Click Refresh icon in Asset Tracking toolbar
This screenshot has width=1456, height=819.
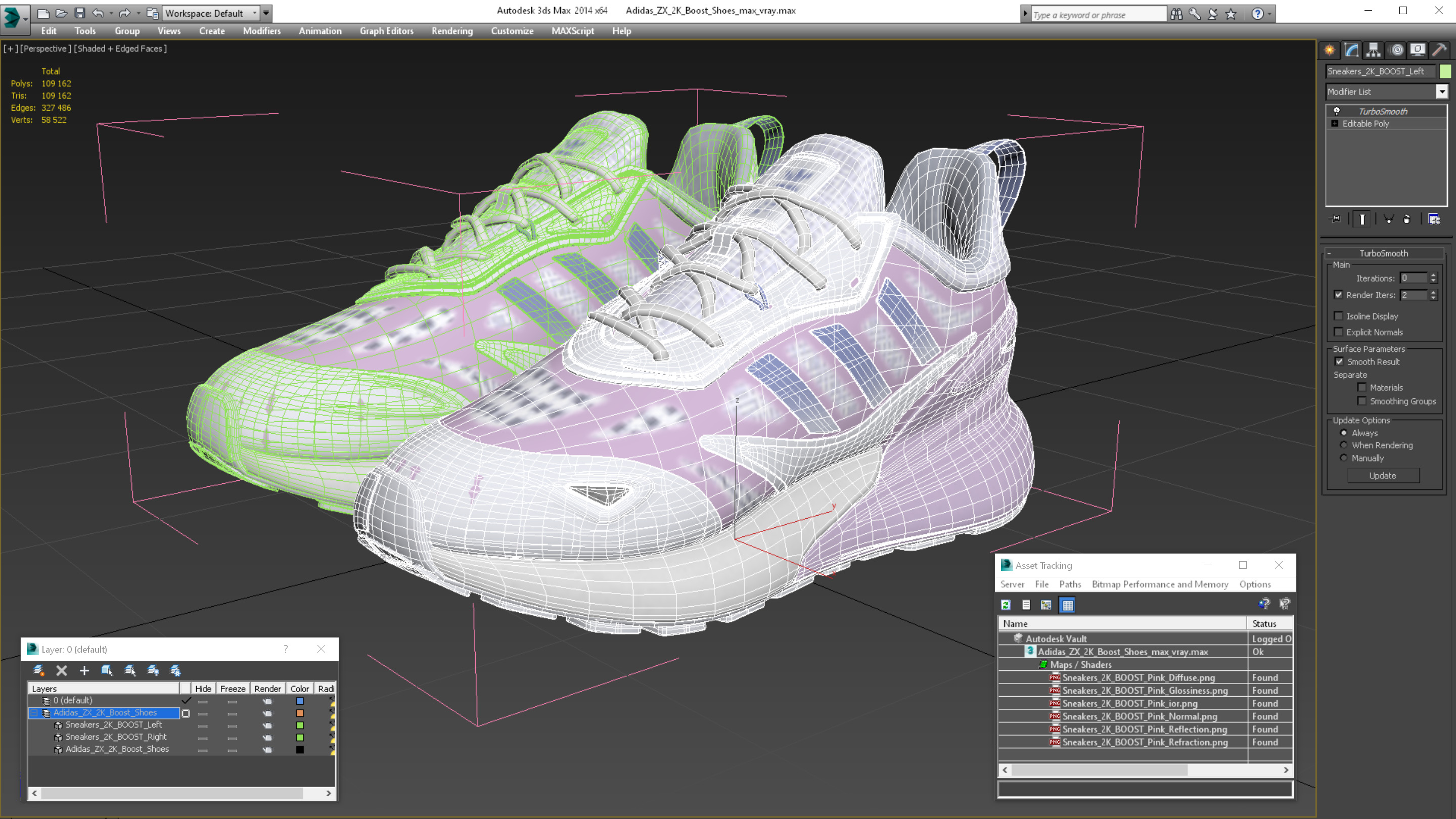coord(1006,605)
